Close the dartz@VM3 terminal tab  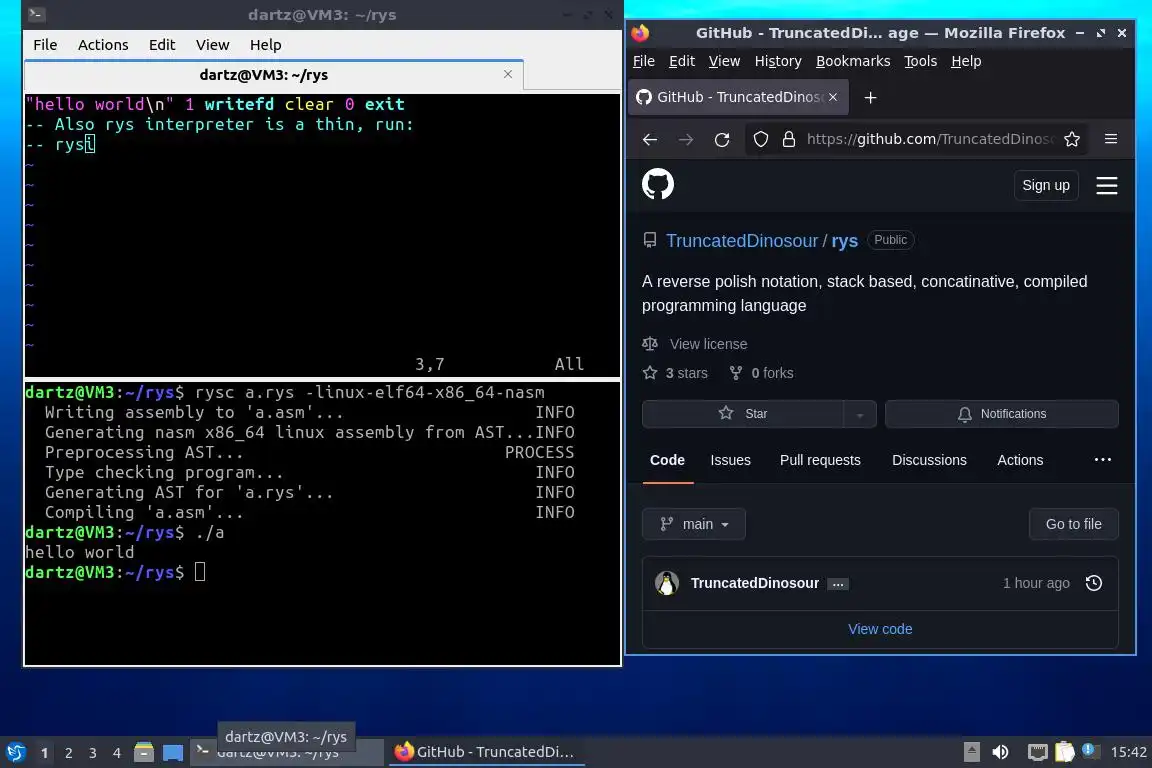508,74
